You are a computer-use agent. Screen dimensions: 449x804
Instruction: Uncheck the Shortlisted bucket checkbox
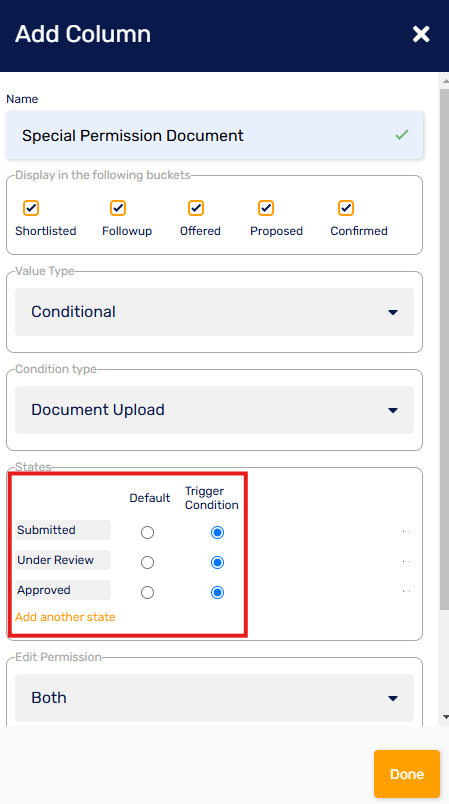[x=31, y=208]
